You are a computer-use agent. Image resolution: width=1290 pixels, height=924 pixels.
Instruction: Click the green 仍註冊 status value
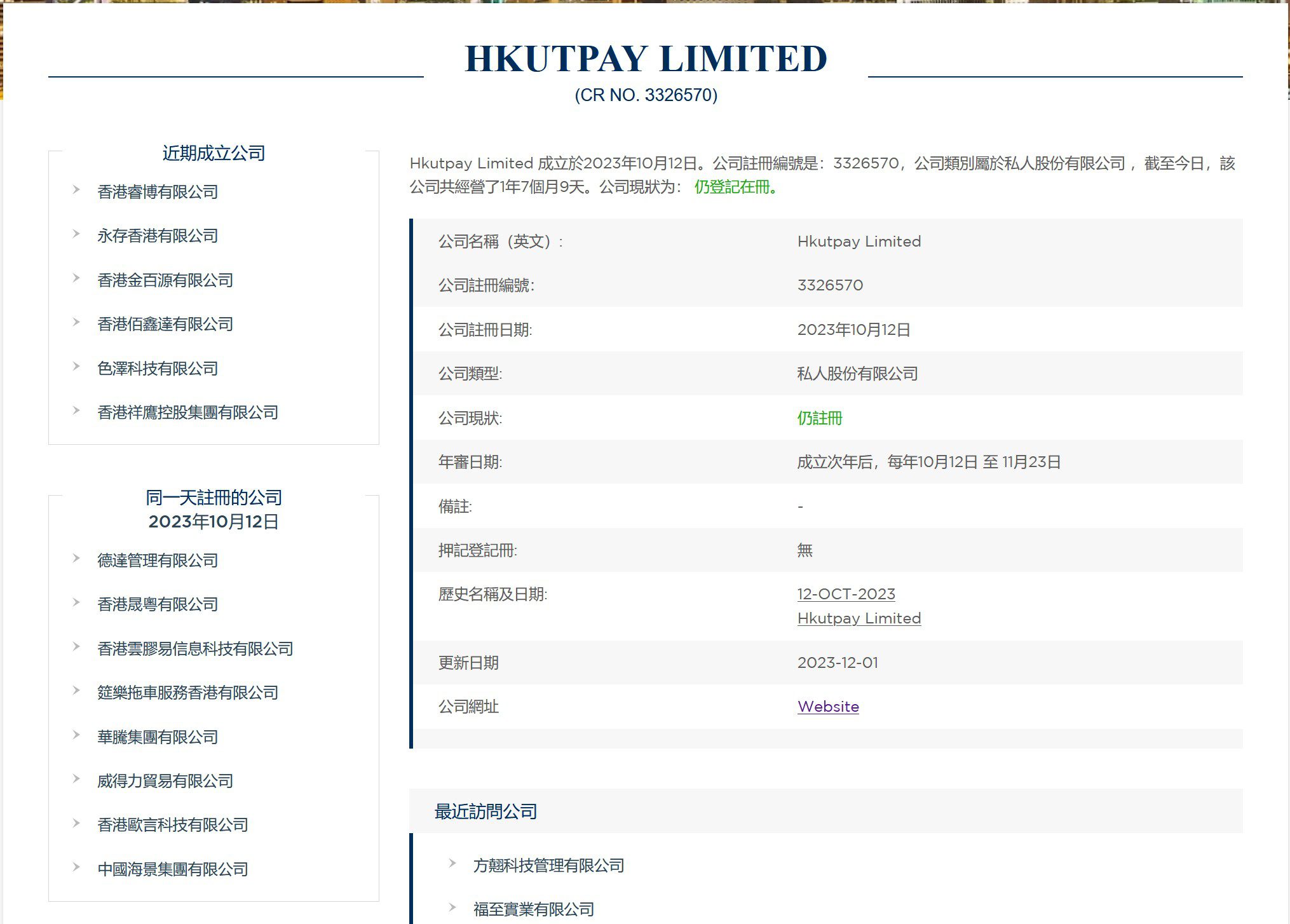click(x=820, y=418)
